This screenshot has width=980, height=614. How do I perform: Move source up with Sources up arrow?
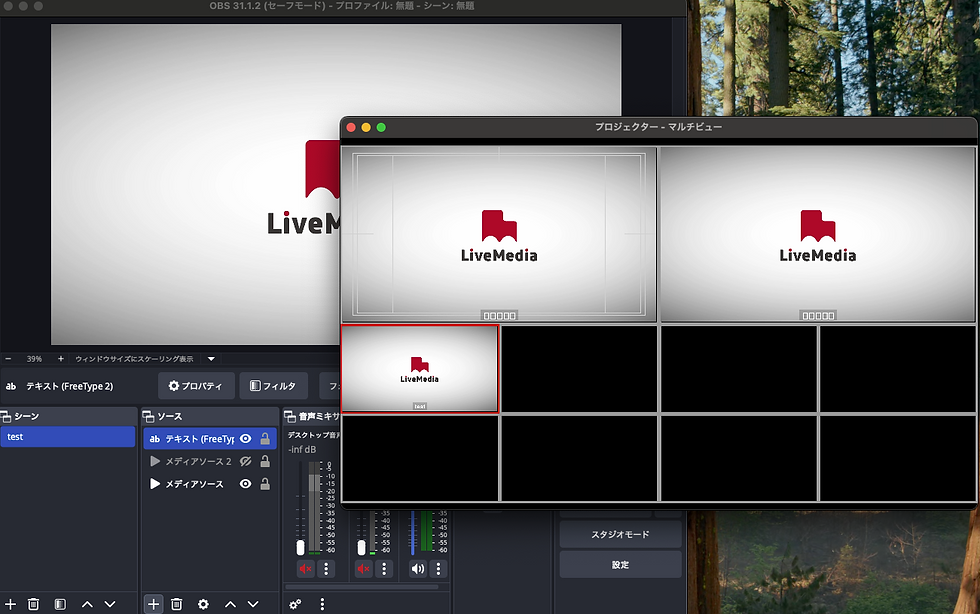(x=231, y=604)
